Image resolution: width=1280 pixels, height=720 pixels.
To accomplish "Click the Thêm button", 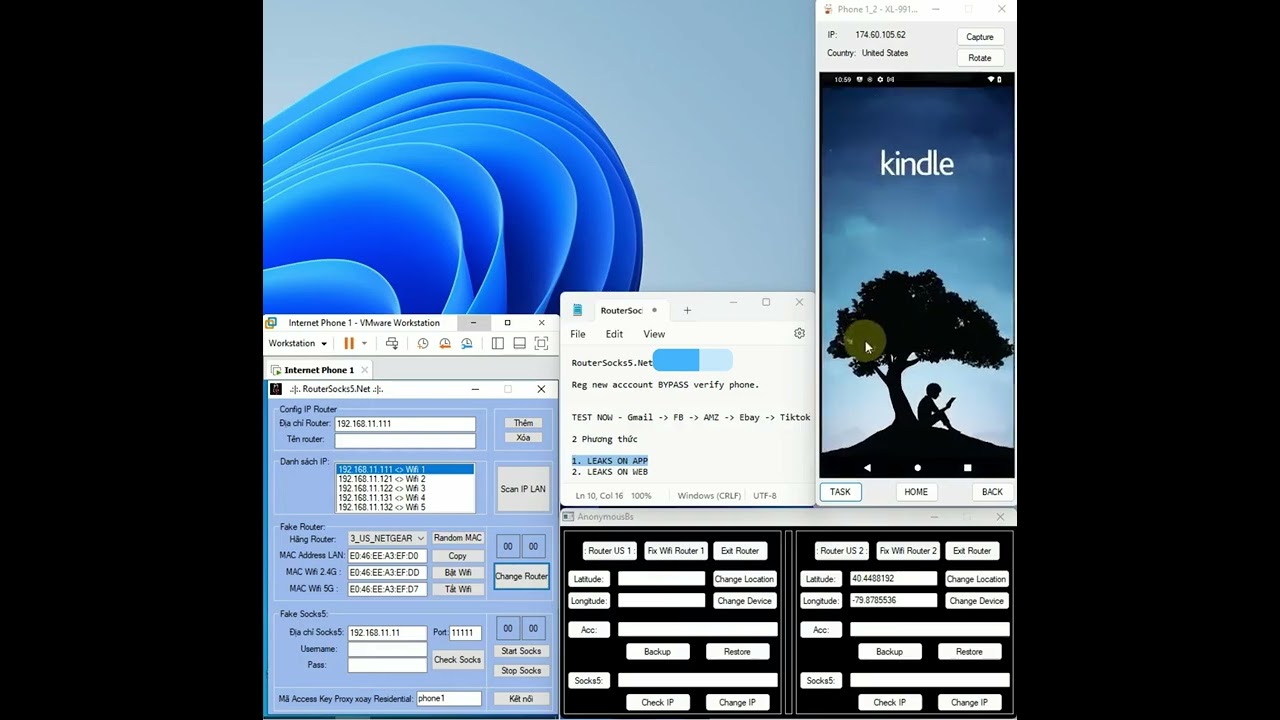I will [523, 423].
